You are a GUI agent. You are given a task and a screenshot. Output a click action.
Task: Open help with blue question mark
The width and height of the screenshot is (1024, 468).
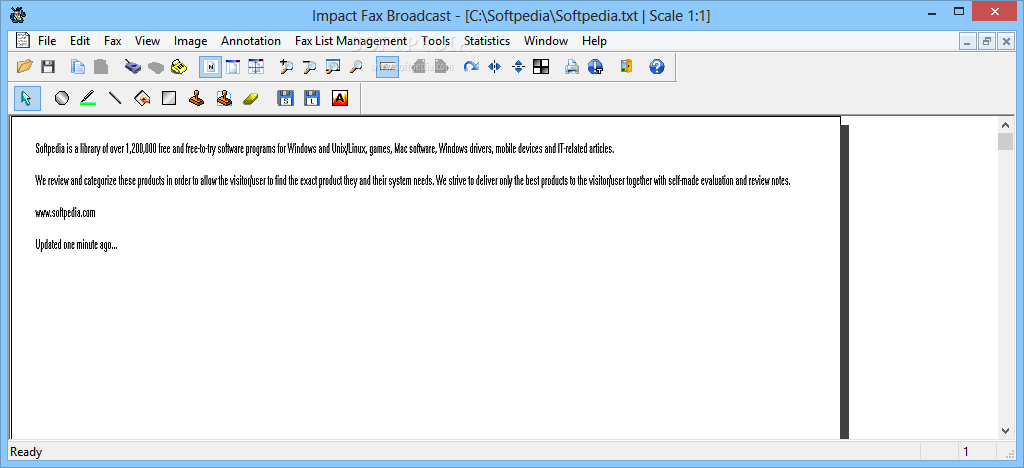[657, 67]
